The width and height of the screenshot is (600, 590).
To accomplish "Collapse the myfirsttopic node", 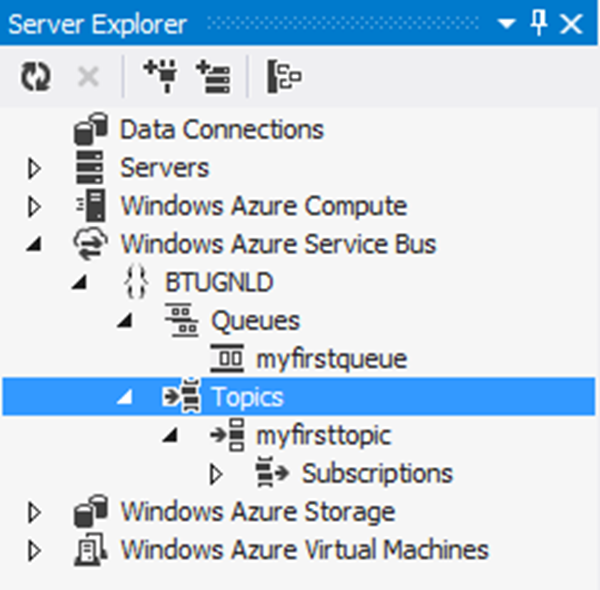I will [170, 436].
